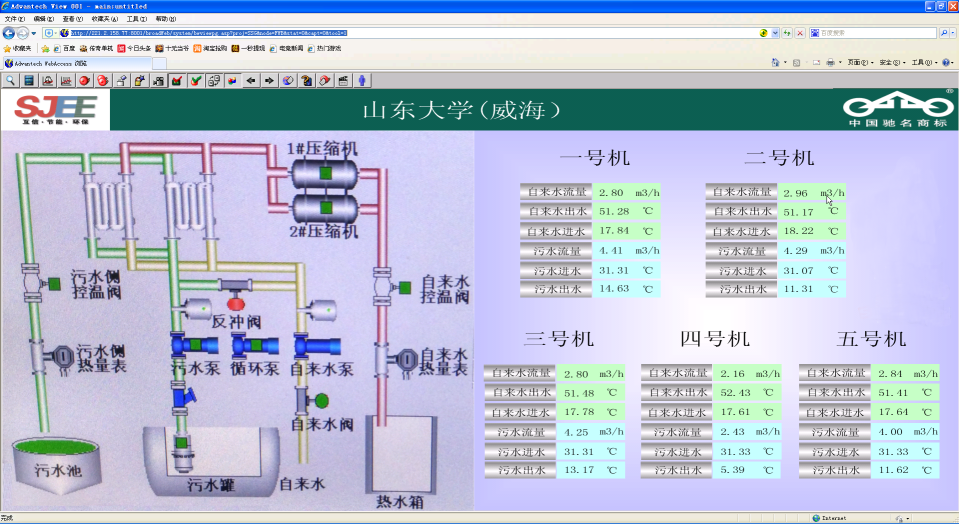This screenshot has width=959, height=524.
Task: Click the red 反冲阀 valve indicator
Action: click(x=237, y=303)
